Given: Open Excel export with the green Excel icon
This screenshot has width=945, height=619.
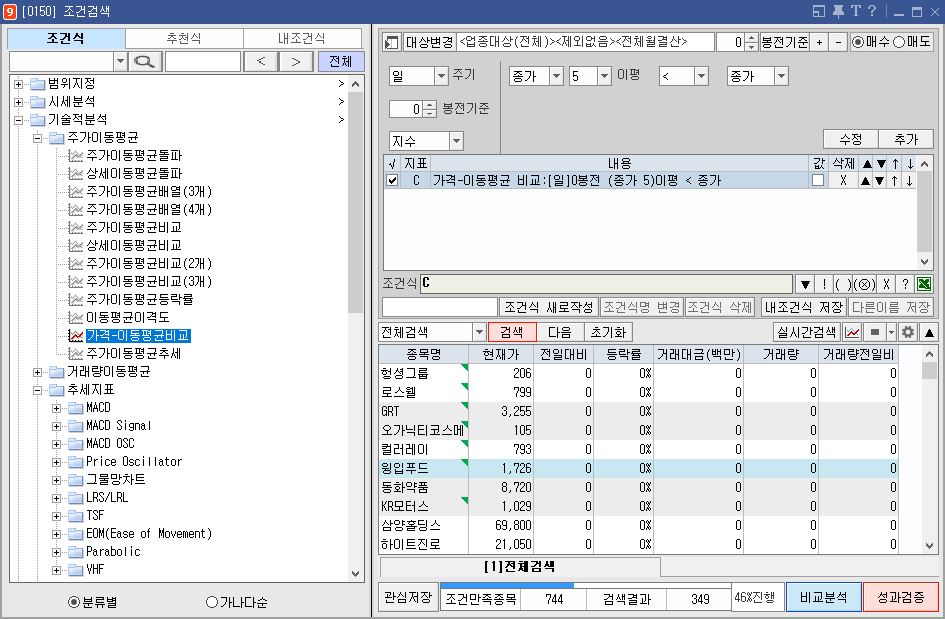Looking at the screenshot, I should [x=923, y=285].
